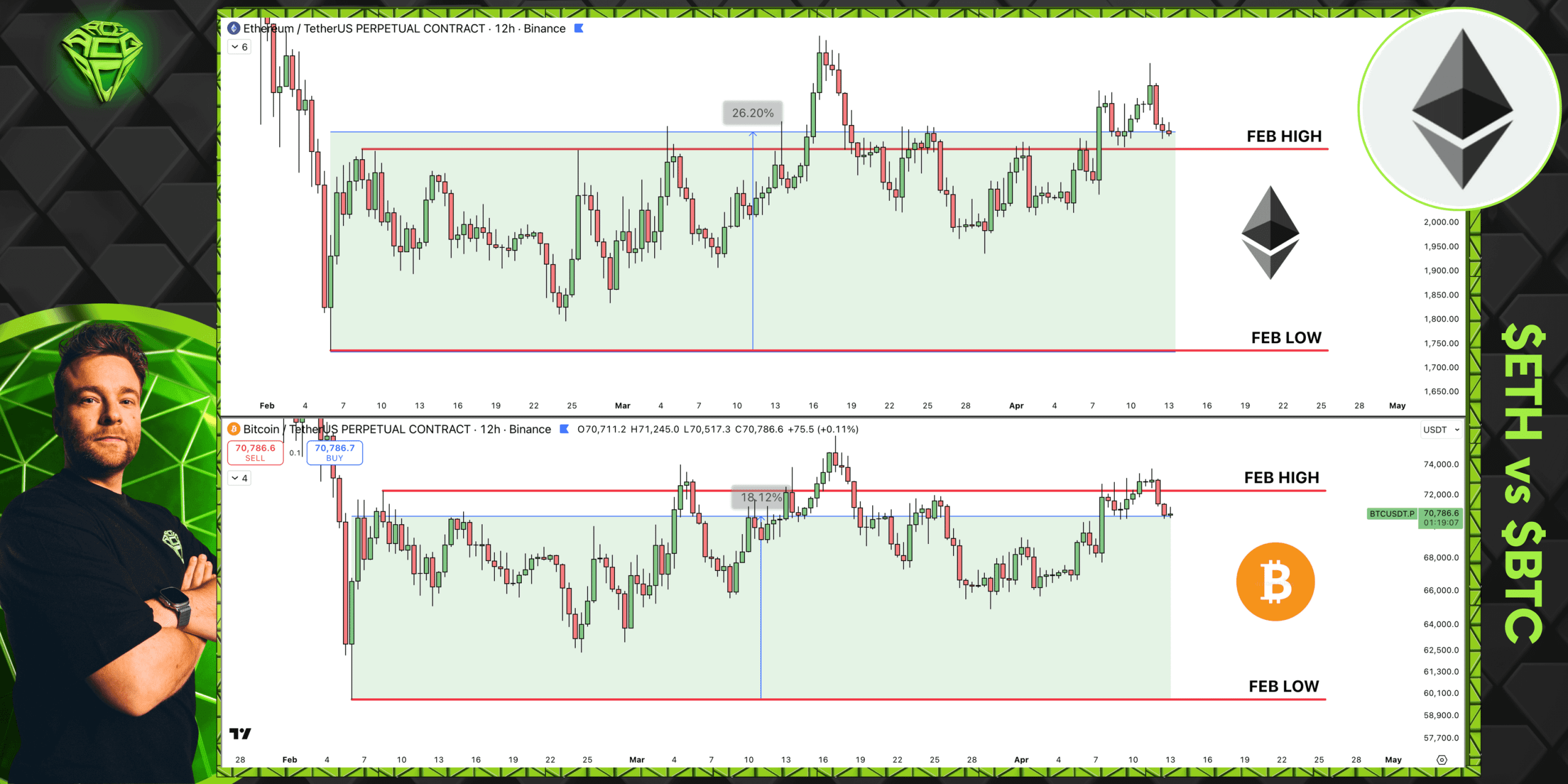Click the green BTCUSDT.P price axis label
This screenshot has width=1568, height=784.
tap(1392, 514)
